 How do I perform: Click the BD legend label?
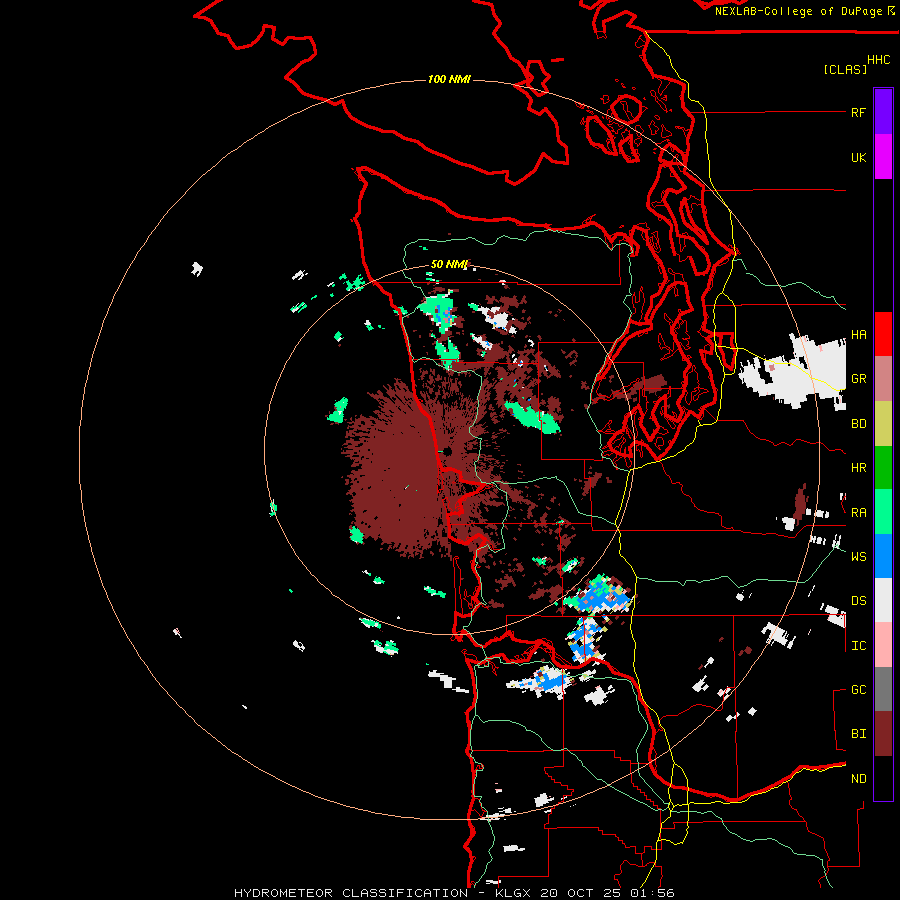coord(858,424)
